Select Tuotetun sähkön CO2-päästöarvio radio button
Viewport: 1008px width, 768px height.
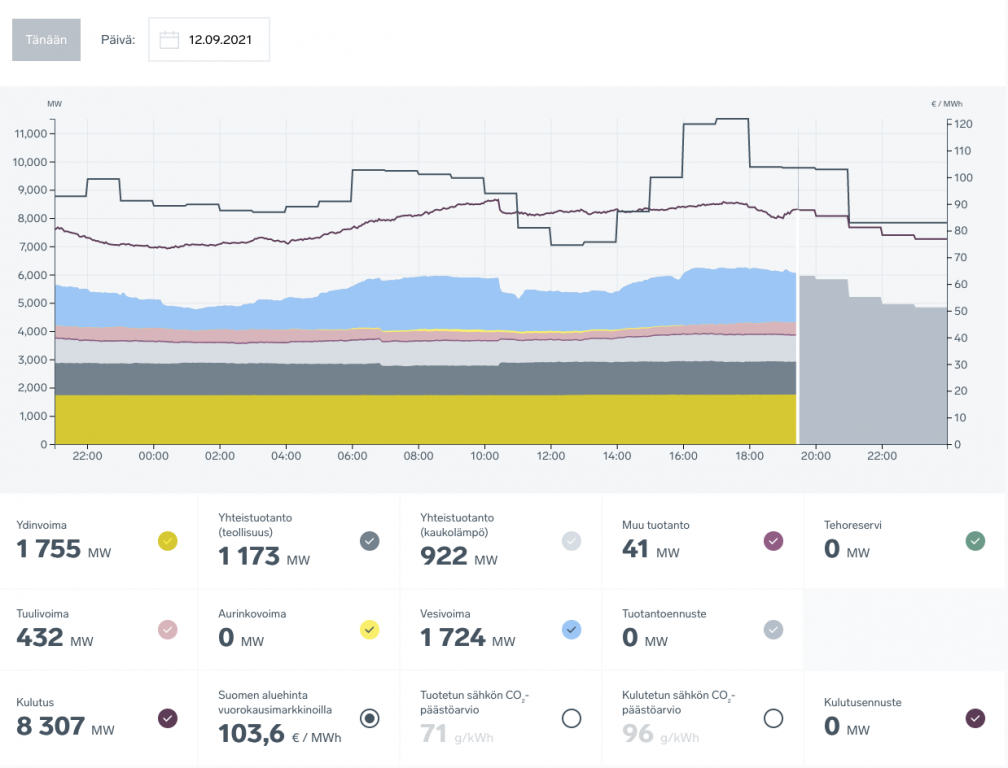pos(571,718)
